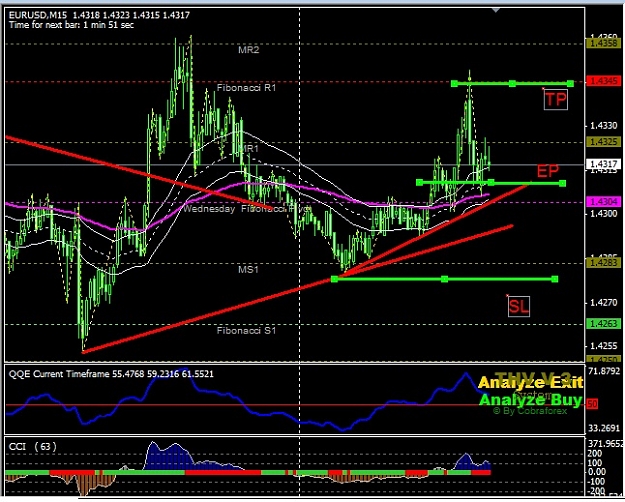Click right handle of SL green line
The image size is (625, 502).
[x=554, y=279]
